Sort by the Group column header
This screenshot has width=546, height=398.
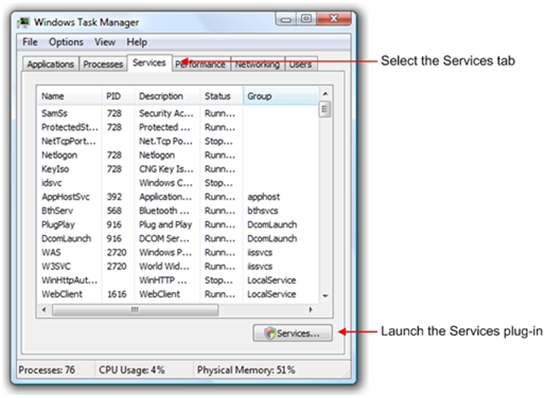(x=280, y=96)
